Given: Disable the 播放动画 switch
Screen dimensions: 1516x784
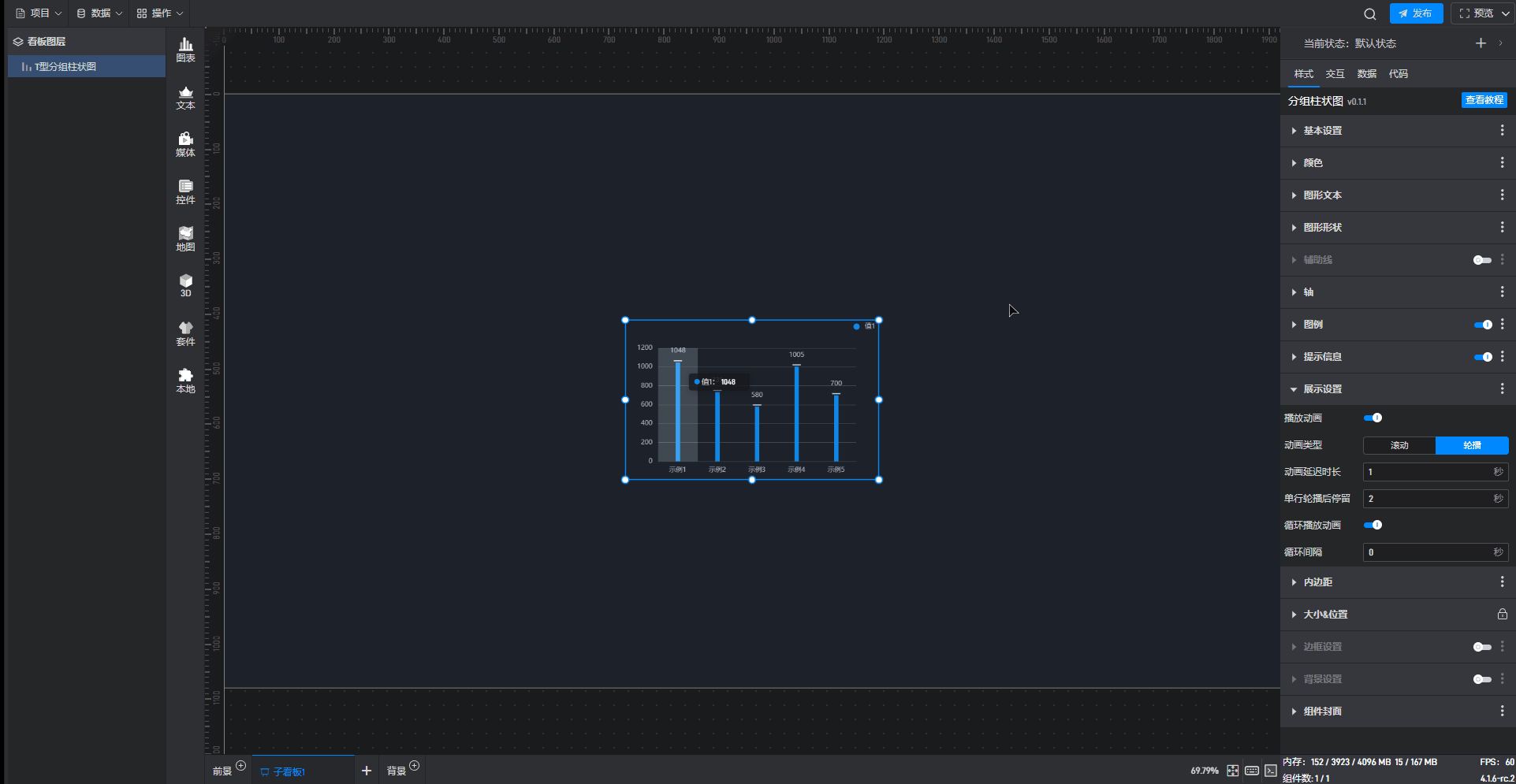Looking at the screenshot, I should 1373,418.
